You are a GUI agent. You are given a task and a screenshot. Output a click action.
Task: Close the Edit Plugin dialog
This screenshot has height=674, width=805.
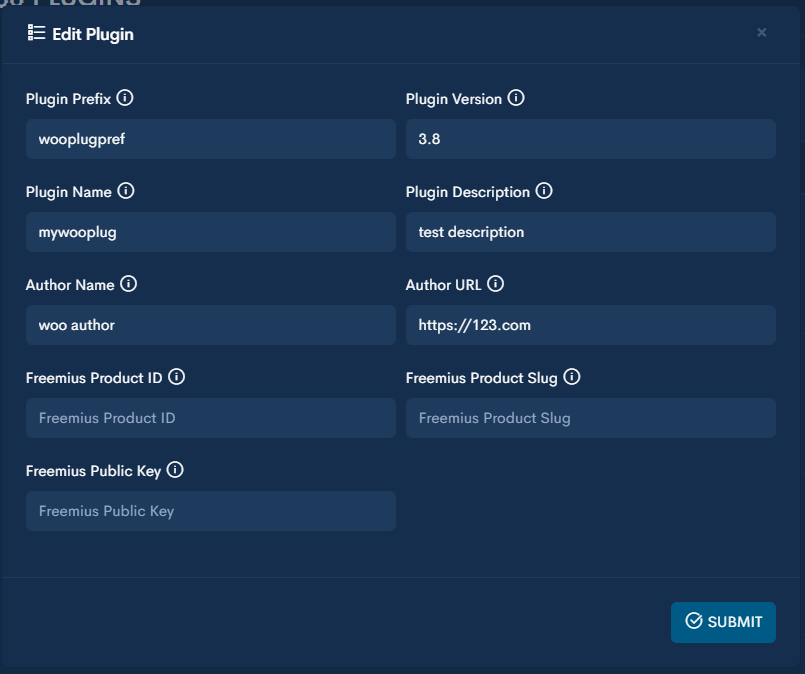coord(762,33)
